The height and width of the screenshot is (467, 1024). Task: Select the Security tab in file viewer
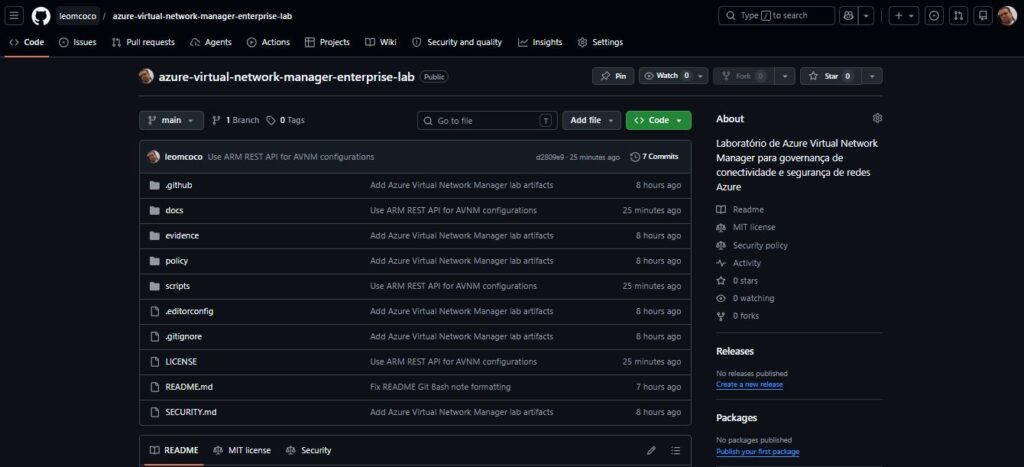(x=308, y=451)
